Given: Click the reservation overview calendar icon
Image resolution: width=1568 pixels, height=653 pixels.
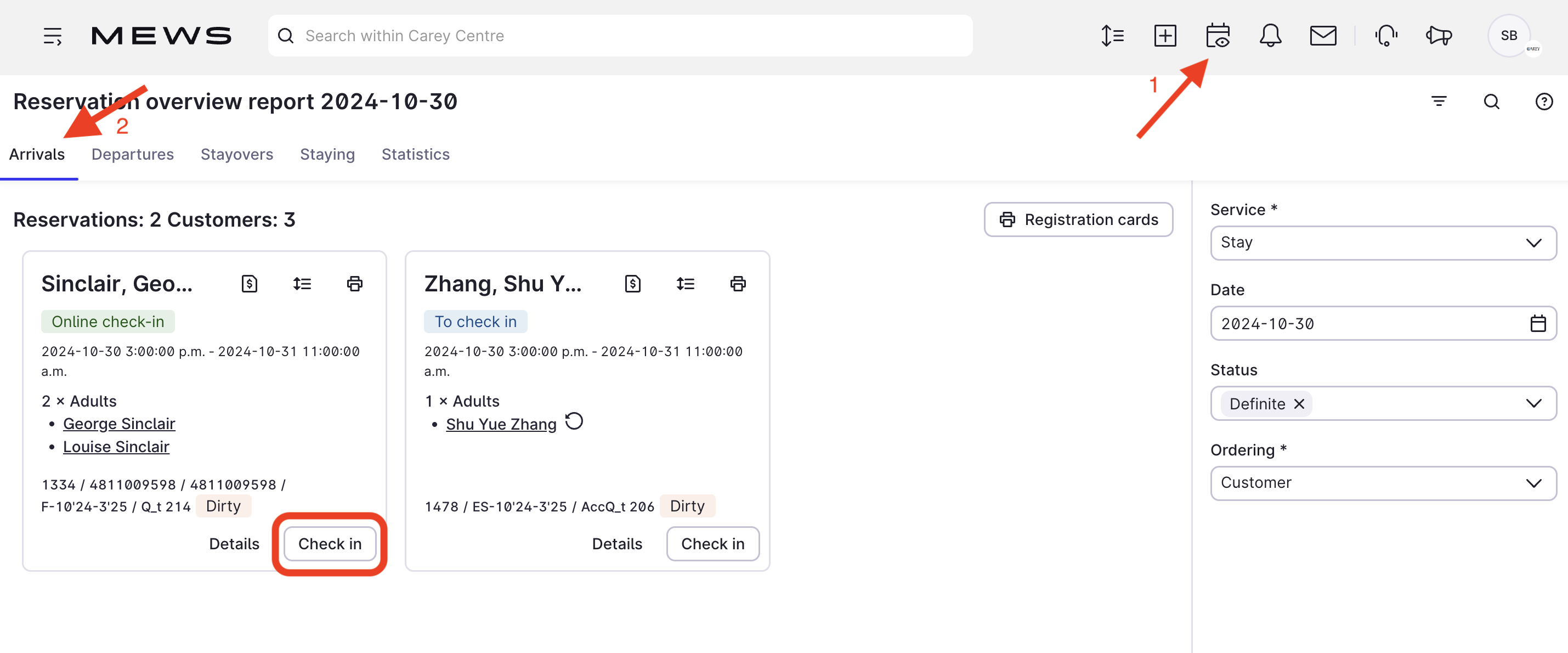Looking at the screenshot, I should coord(1218,36).
